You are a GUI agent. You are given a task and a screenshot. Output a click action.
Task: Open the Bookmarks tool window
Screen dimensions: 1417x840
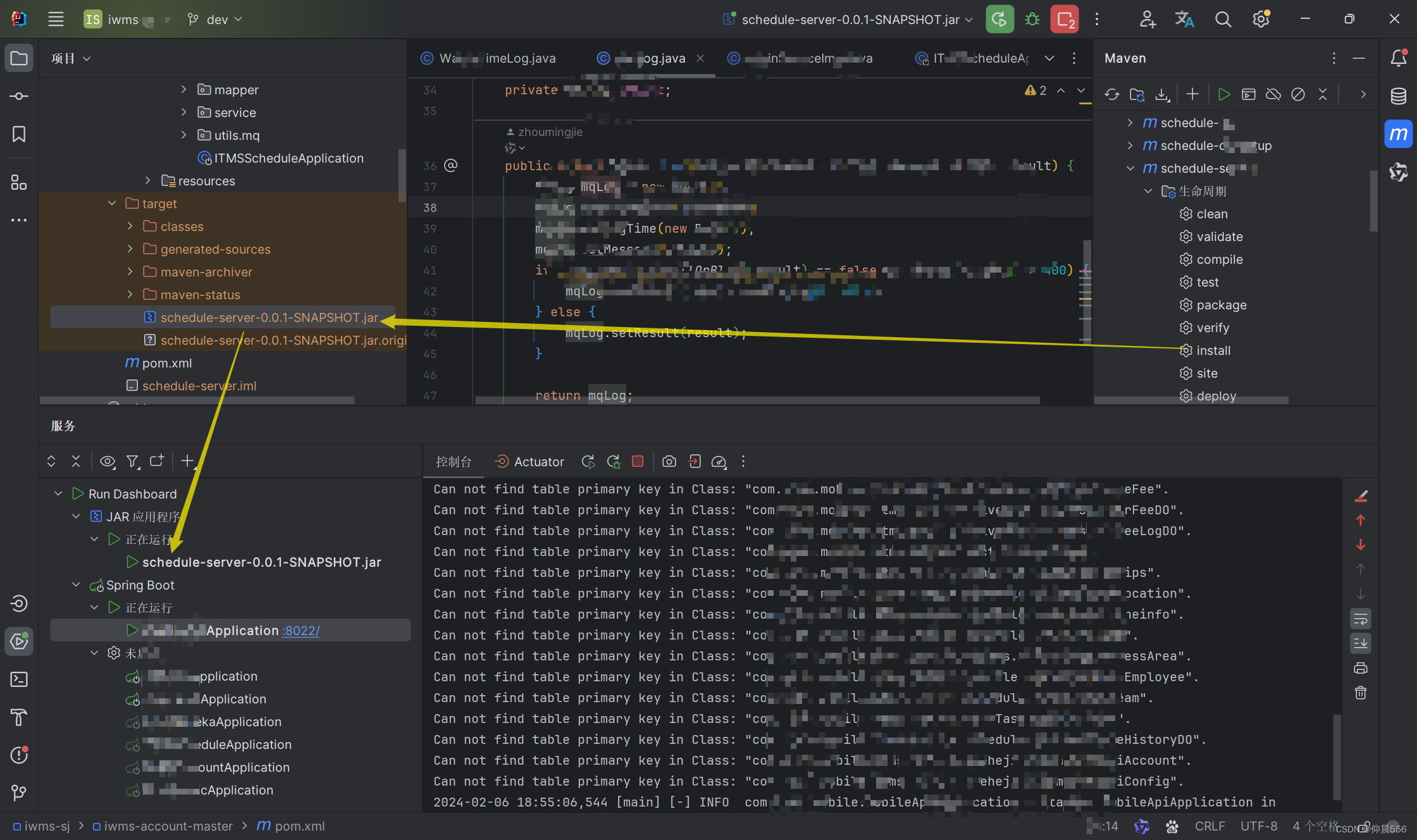[x=19, y=134]
